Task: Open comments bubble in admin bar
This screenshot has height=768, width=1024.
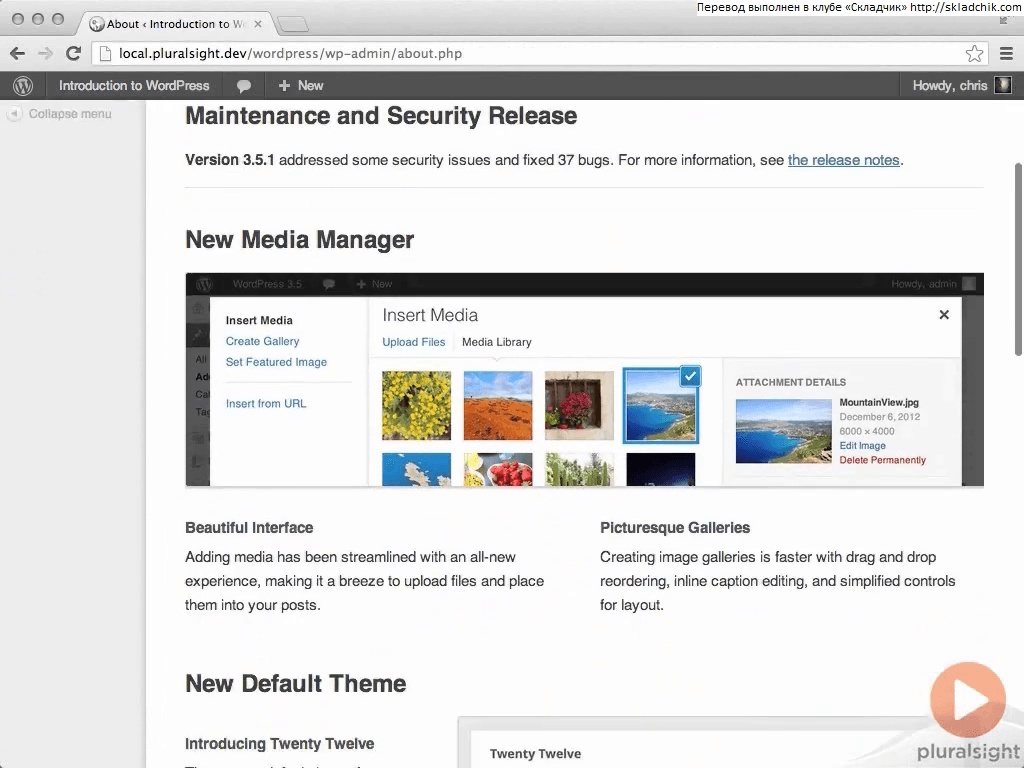Action: [x=244, y=86]
